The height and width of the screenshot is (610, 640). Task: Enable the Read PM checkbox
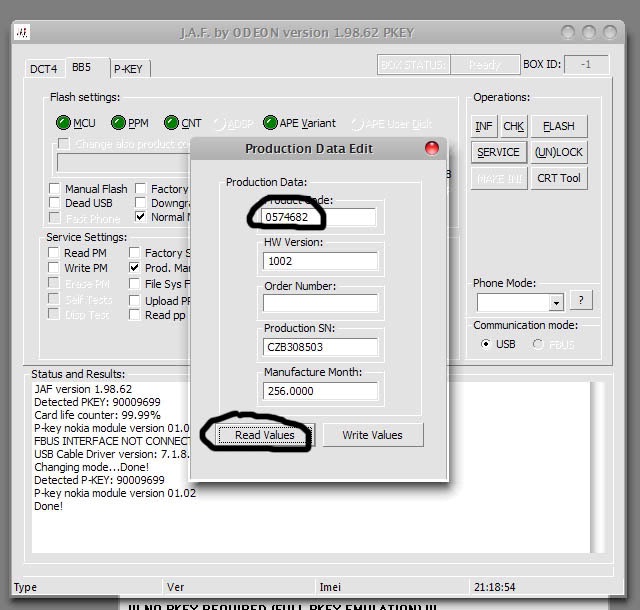click(53, 252)
